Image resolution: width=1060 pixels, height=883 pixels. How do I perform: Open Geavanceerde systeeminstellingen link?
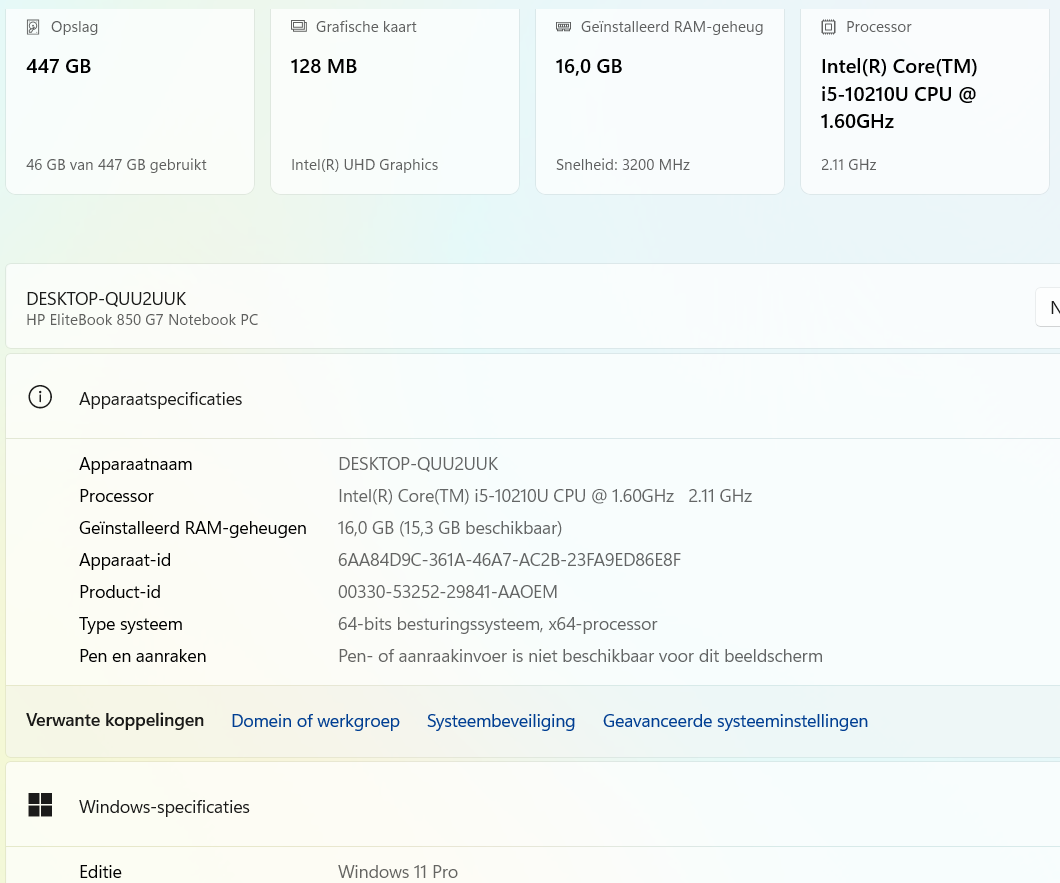click(x=736, y=721)
